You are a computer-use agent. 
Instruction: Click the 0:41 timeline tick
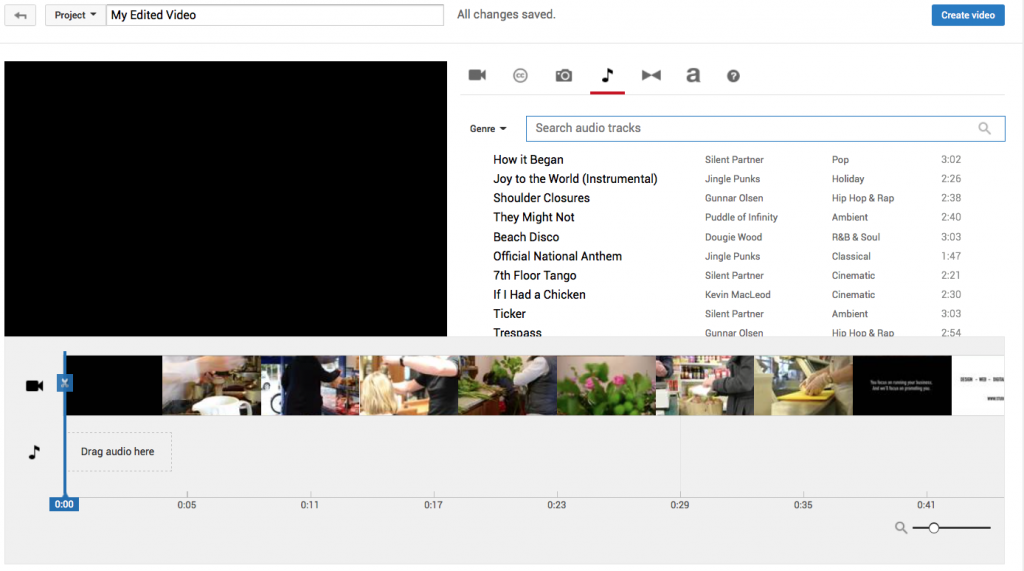926,504
